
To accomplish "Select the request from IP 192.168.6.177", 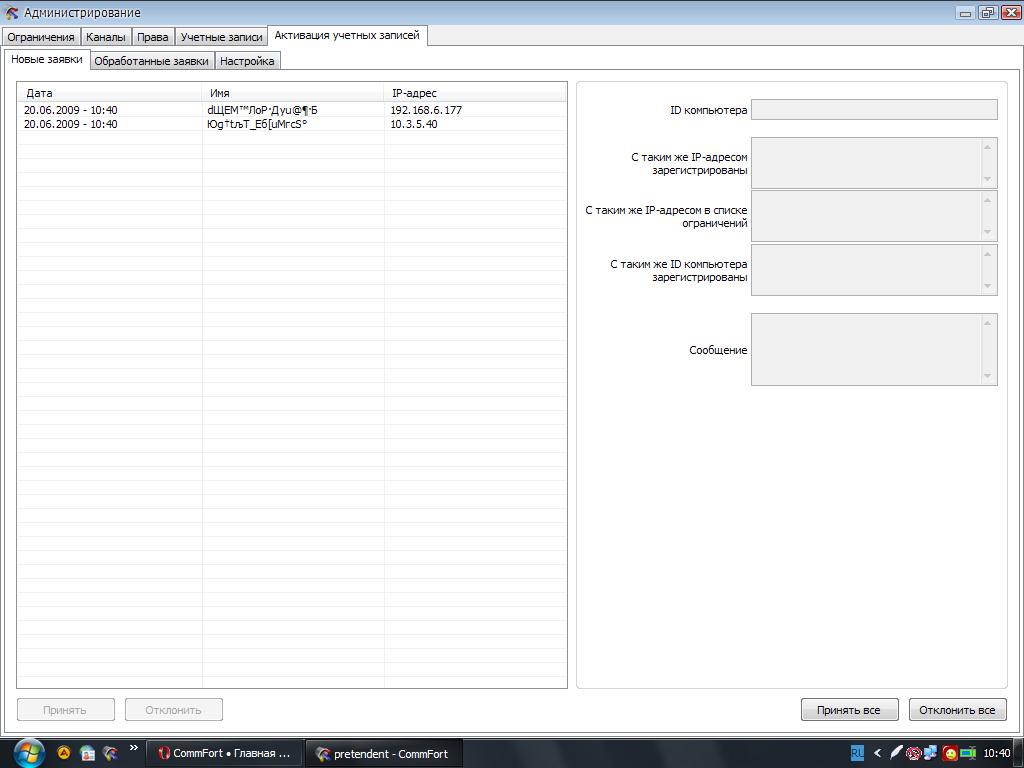I will pos(290,110).
